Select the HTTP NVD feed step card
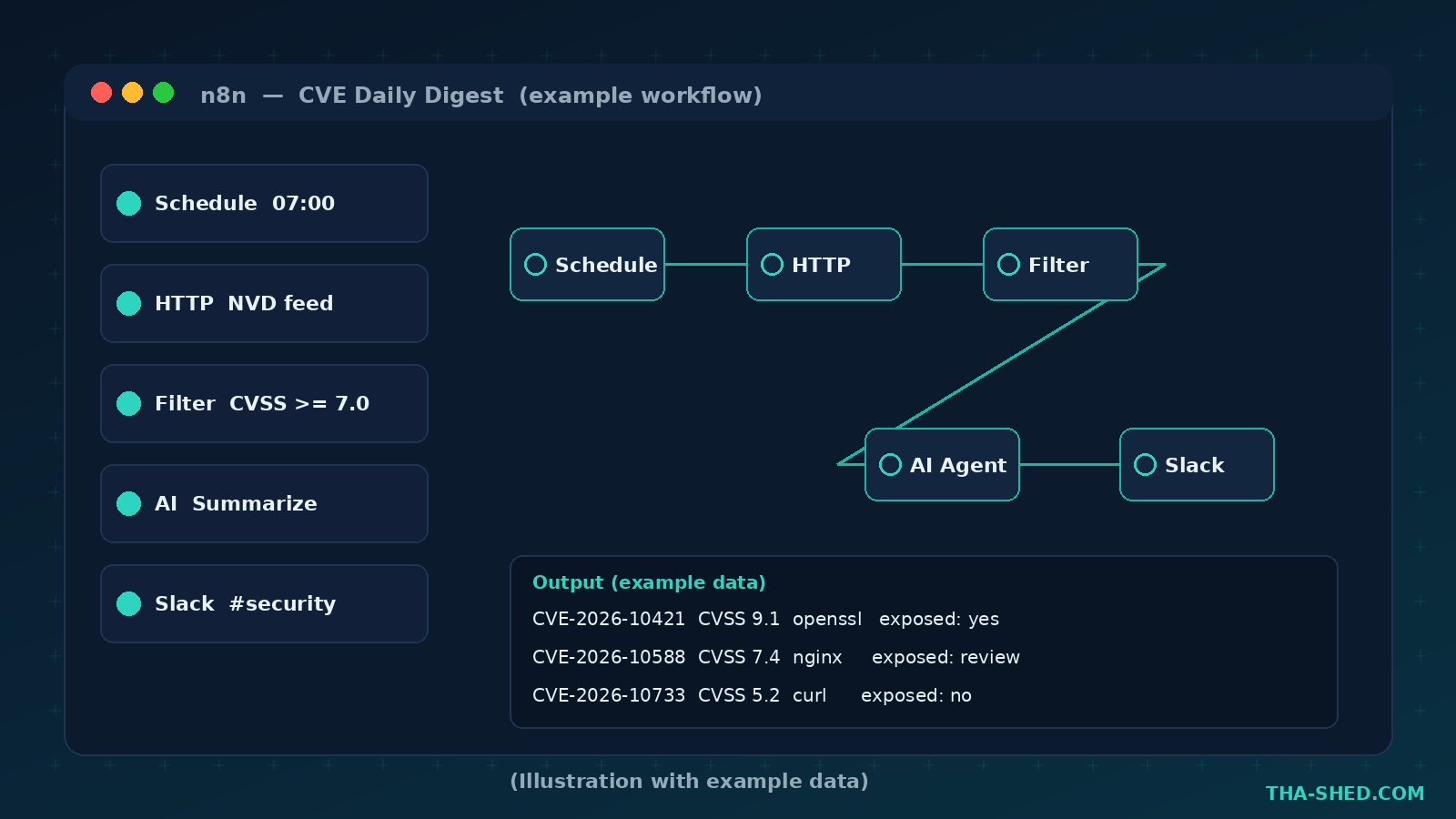 264,303
